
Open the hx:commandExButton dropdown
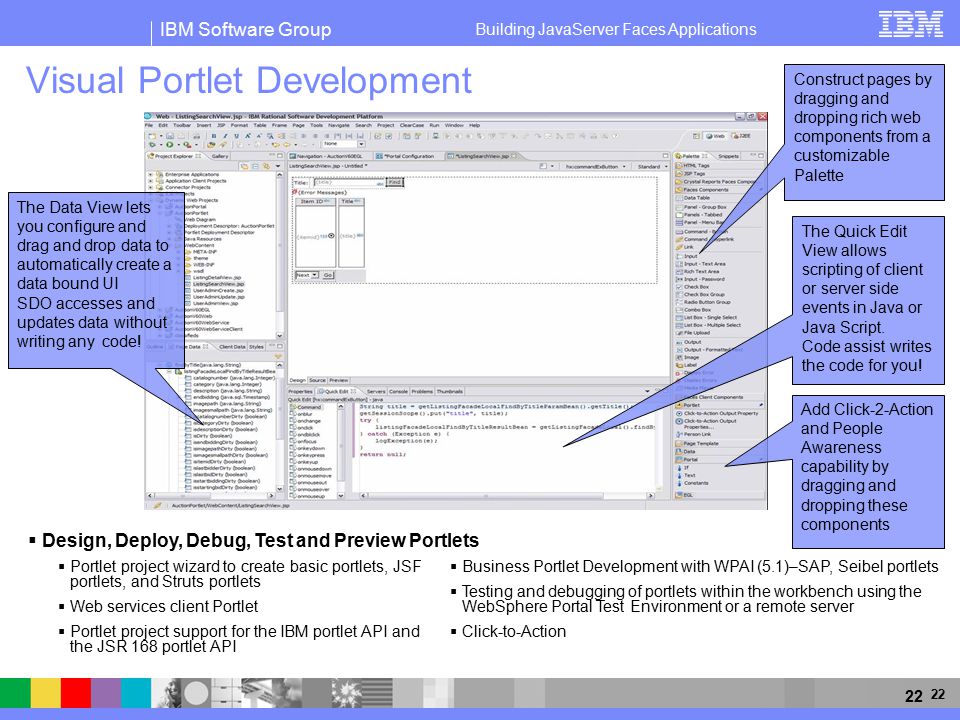coord(595,167)
